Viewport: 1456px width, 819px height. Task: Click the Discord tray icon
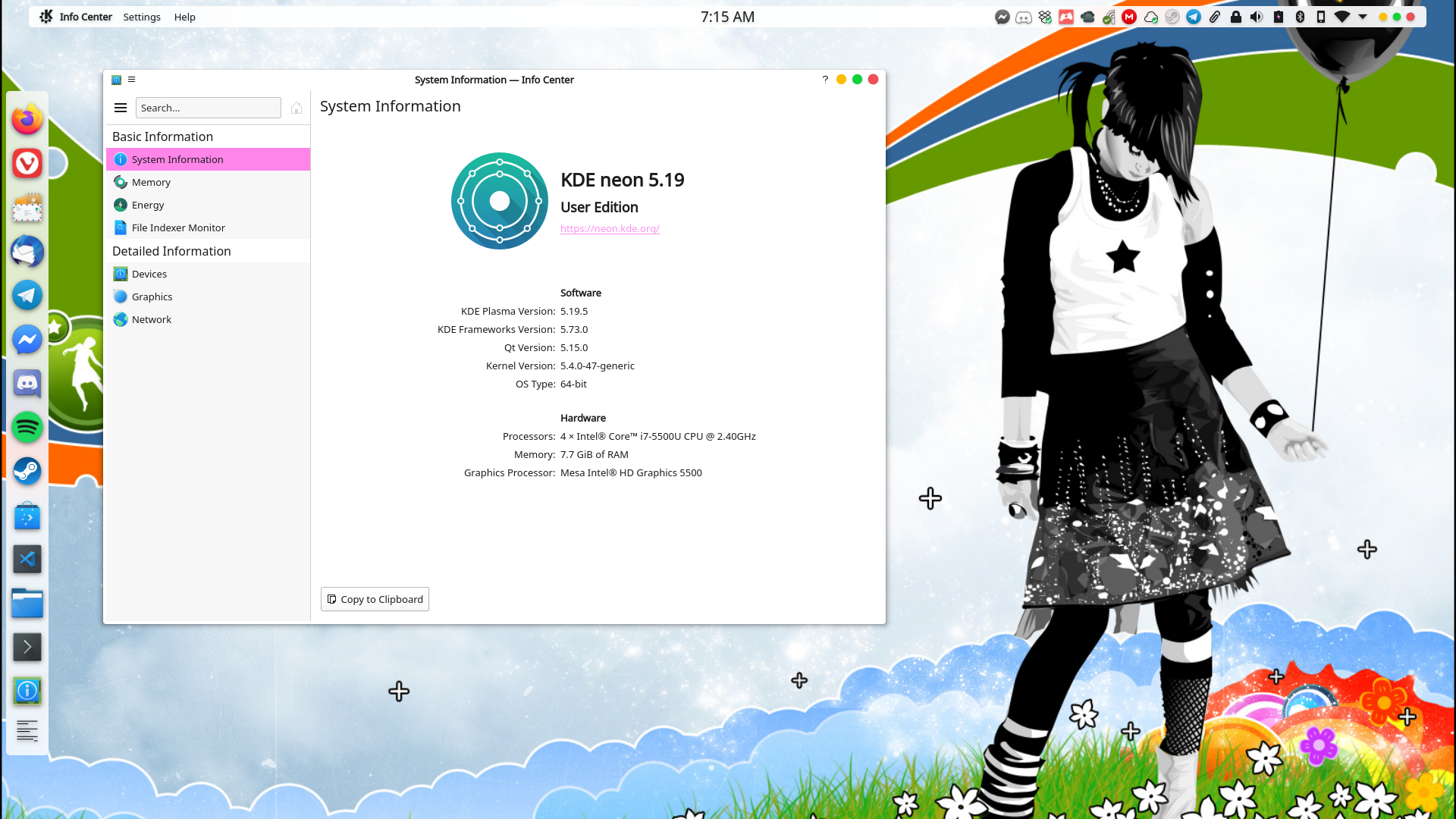[x=1024, y=17]
